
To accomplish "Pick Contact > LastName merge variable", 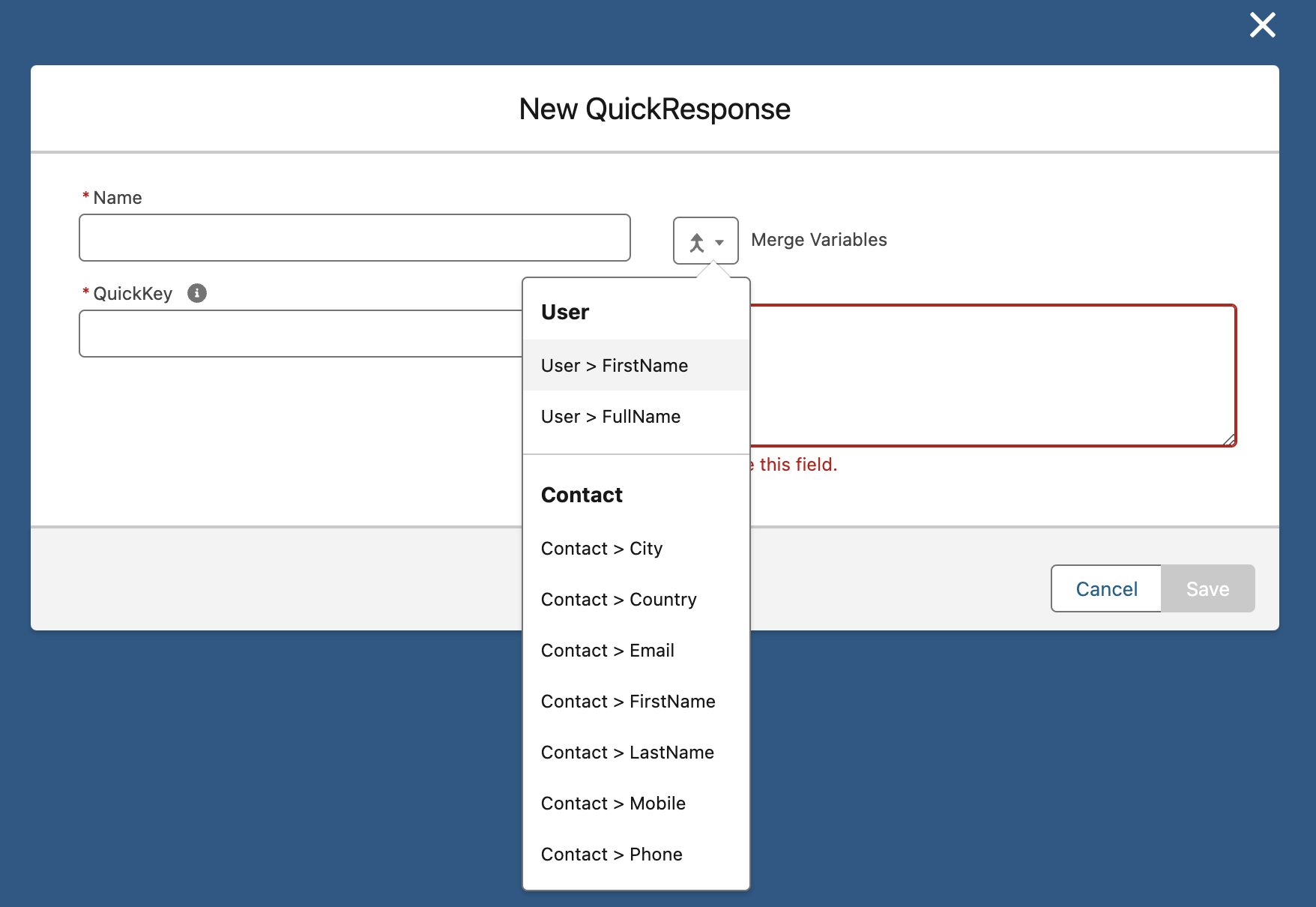I will 636,752.
